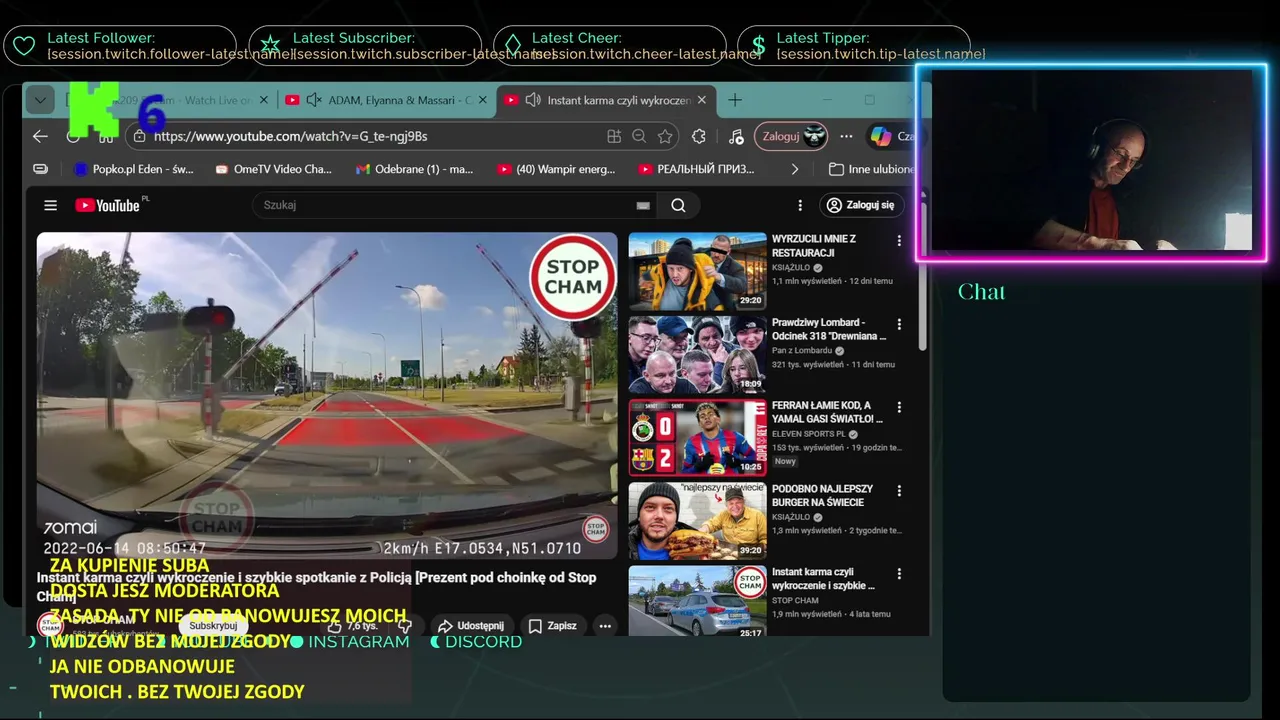Click the YouTube video player
This screenshot has width=1280, height=720.
[x=327, y=396]
